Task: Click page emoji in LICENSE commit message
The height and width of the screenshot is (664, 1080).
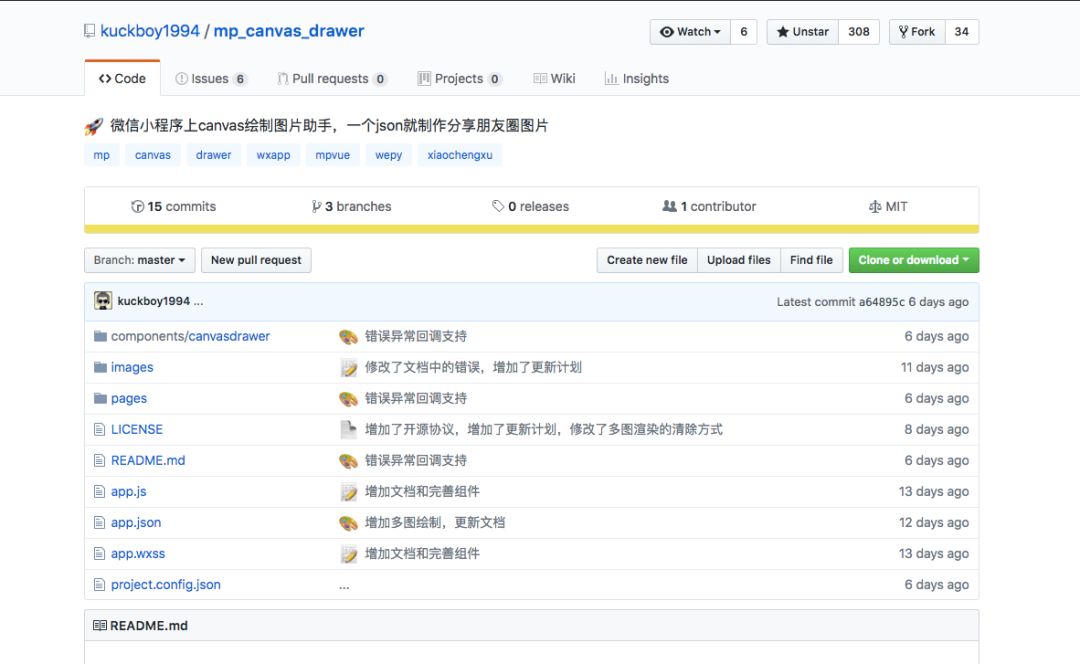Action: [x=349, y=430]
